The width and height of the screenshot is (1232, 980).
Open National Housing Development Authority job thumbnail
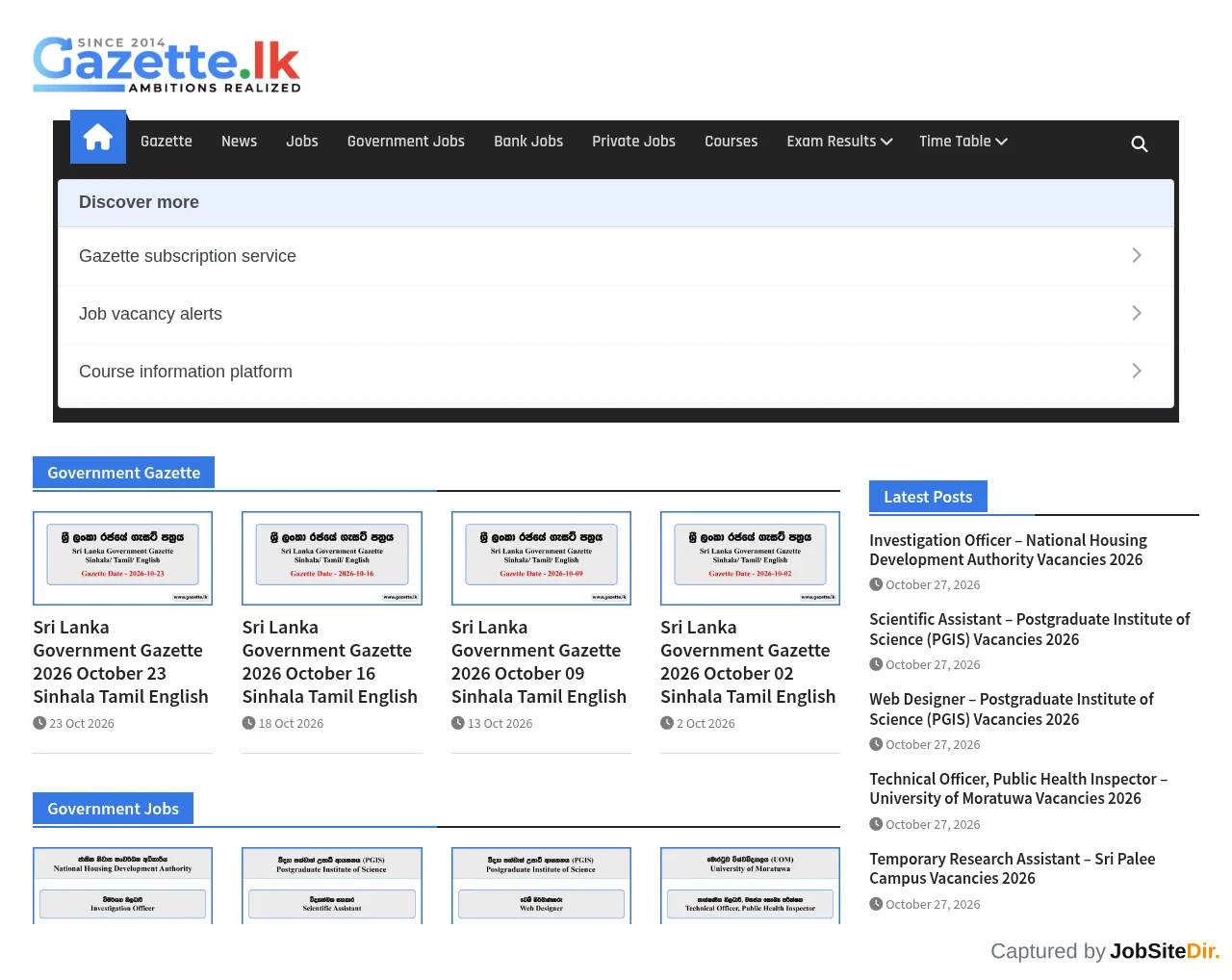[x=123, y=886]
